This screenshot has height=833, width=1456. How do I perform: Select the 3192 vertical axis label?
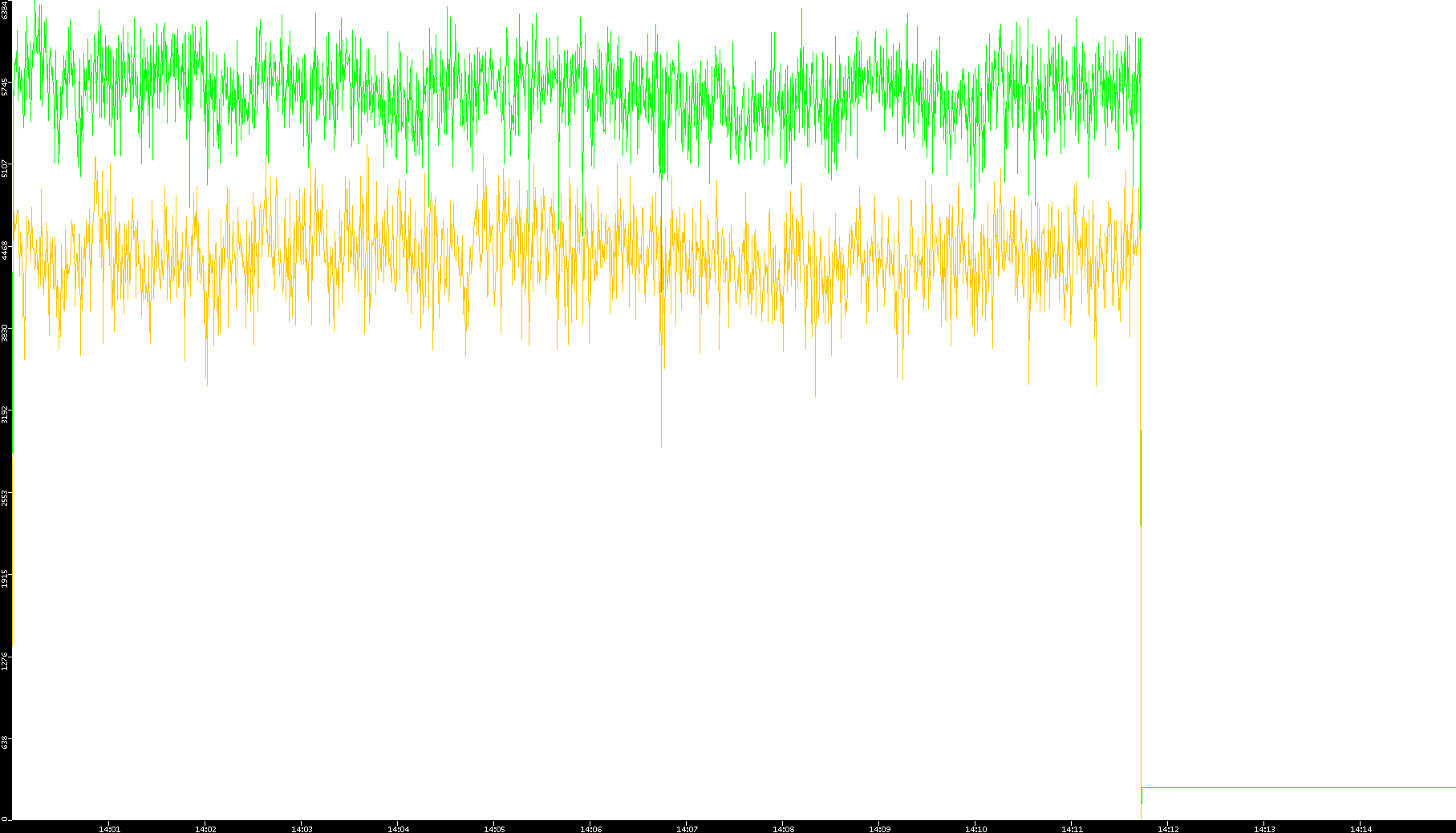click(x=5, y=414)
